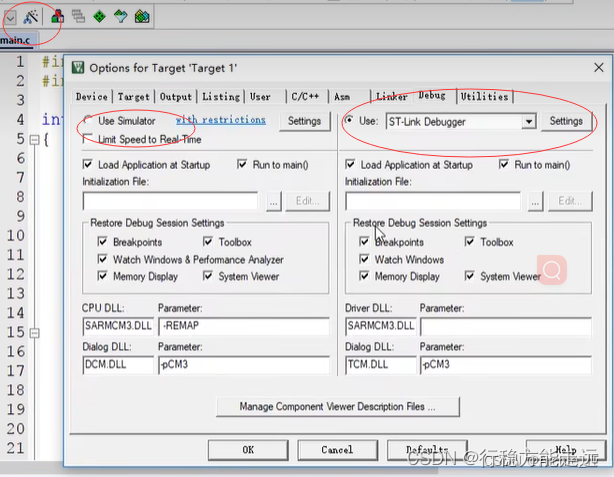The width and height of the screenshot is (614, 477).
Task: Click the CPU DLL Parameter field -REMAP
Action: click(x=244, y=326)
